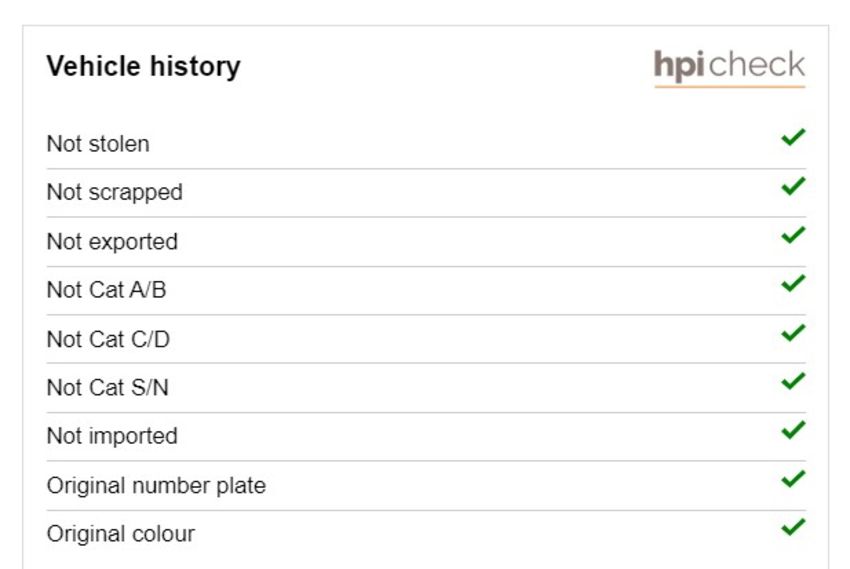This screenshot has height=569, width=850.
Task: Click the checkmark for Not Cat S/N
Action: coord(793,381)
